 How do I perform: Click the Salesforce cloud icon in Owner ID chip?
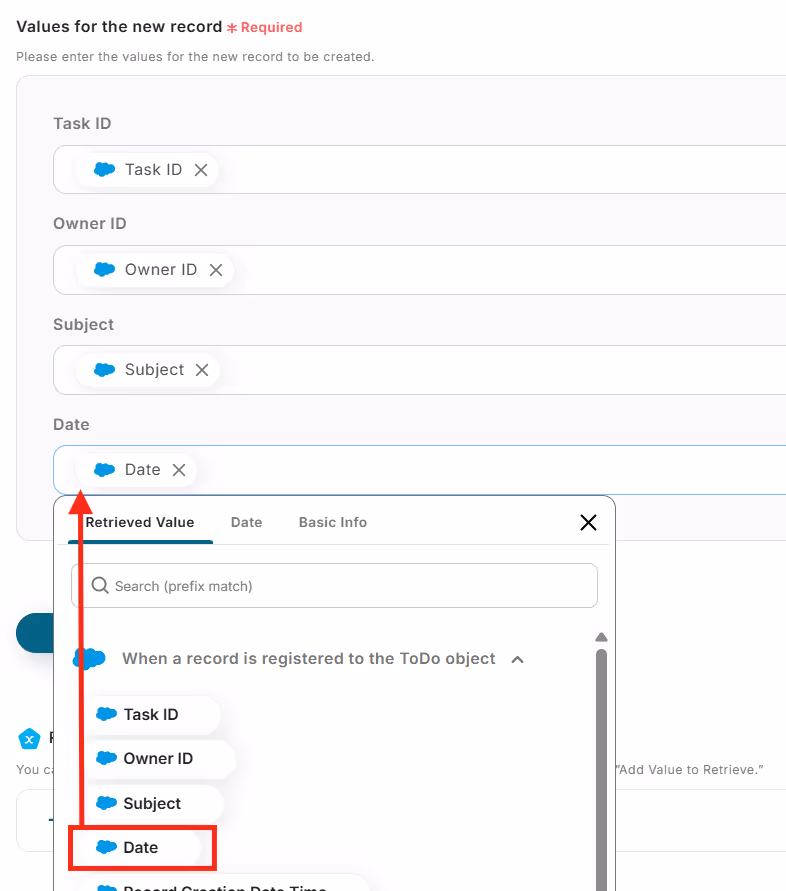pos(105,269)
